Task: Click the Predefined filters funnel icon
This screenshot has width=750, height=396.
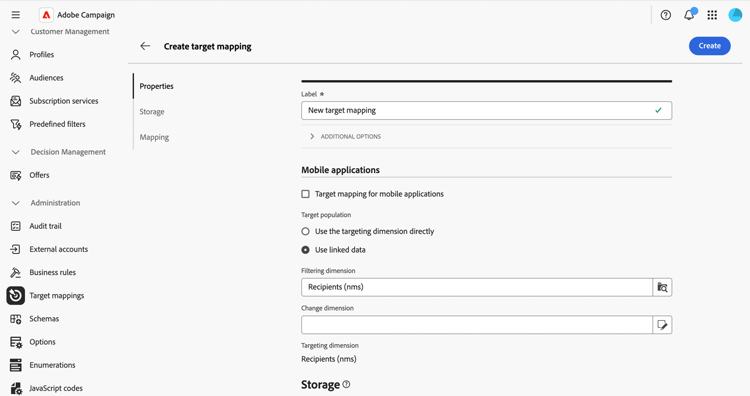Action: point(16,124)
